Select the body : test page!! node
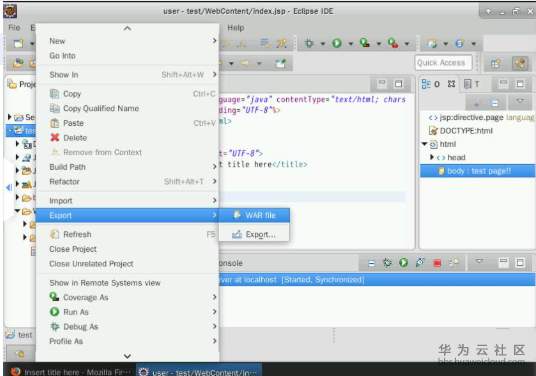536x376 pixels. coord(478,171)
